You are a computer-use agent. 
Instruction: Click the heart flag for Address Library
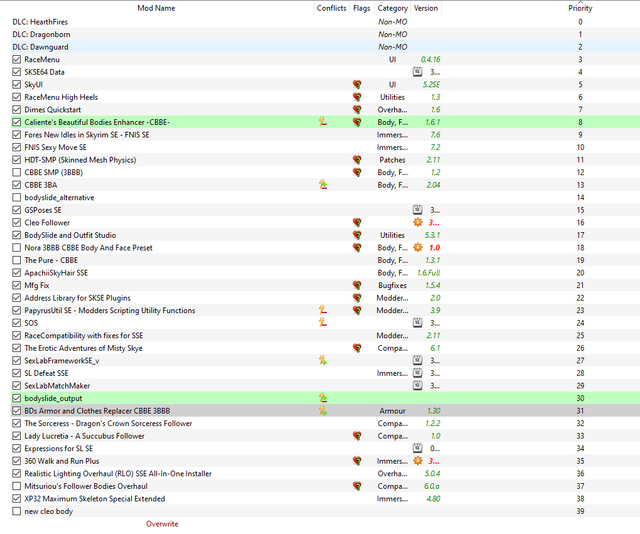(x=357, y=298)
